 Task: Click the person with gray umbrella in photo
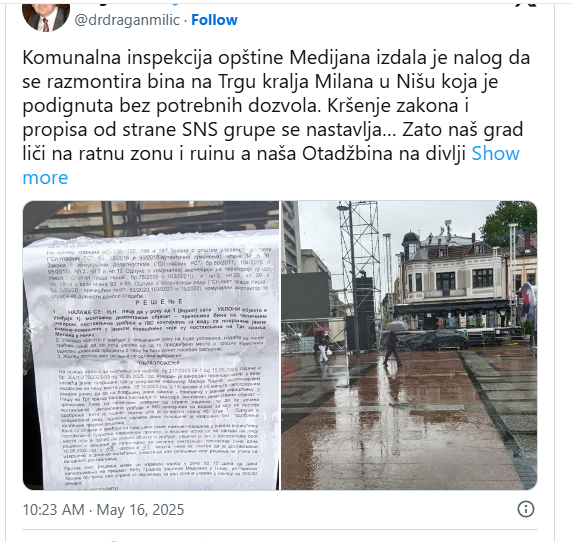pyautogui.click(x=393, y=343)
